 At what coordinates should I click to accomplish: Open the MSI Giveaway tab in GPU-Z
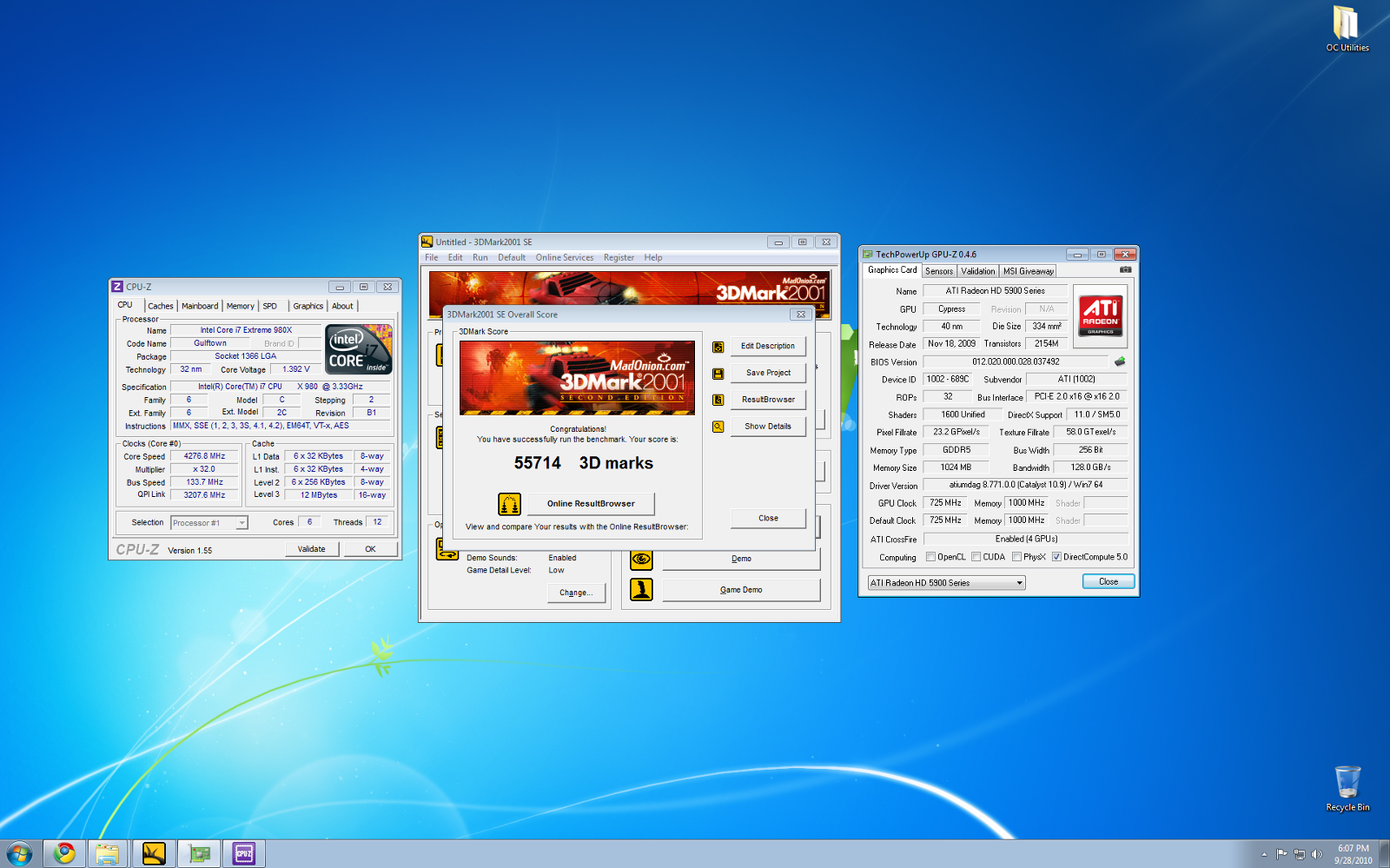click(1029, 271)
